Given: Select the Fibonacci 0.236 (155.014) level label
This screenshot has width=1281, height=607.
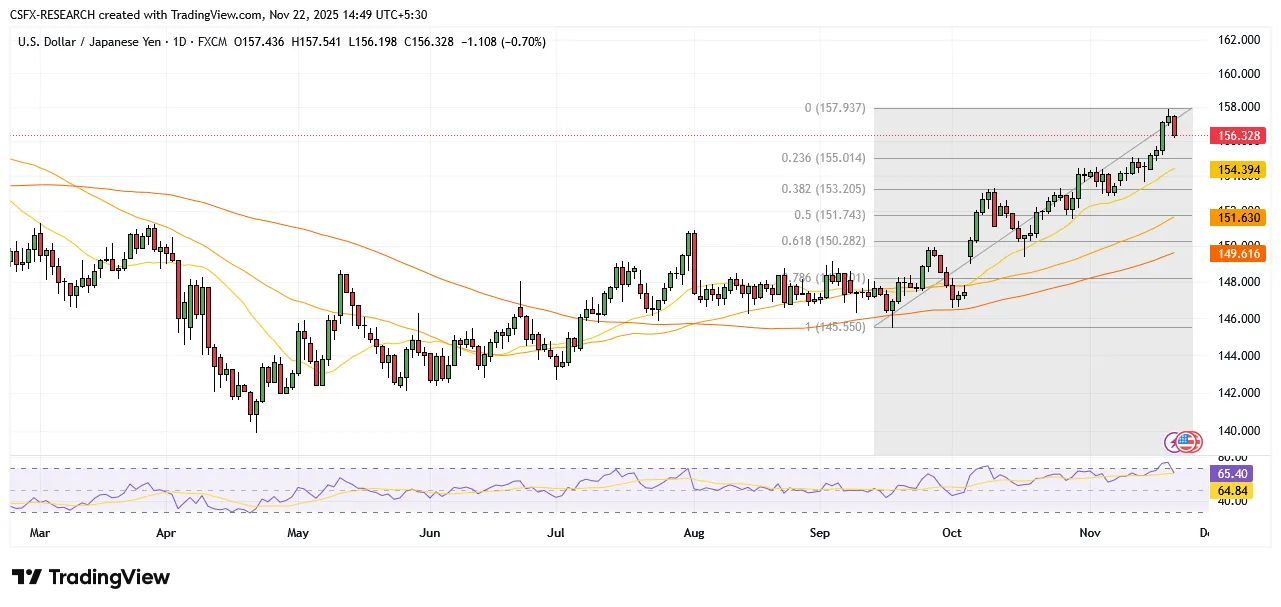Looking at the screenshot, I should [x=823, y=158].
